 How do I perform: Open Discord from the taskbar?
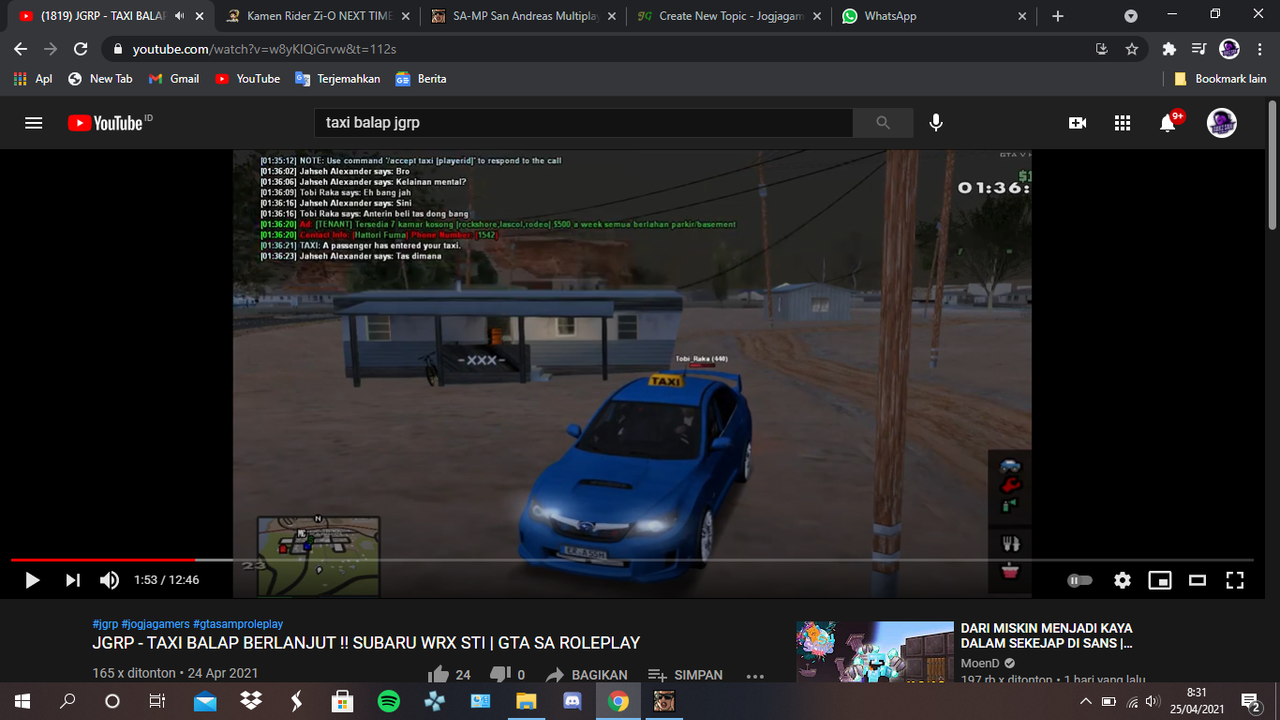click(573, 701)
